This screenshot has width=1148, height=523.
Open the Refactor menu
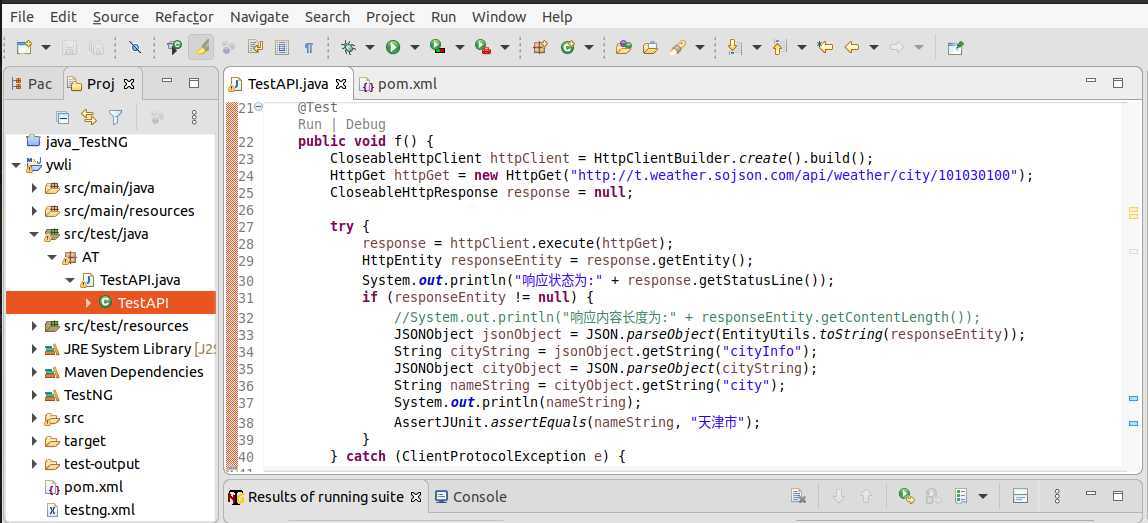(184, 17)
